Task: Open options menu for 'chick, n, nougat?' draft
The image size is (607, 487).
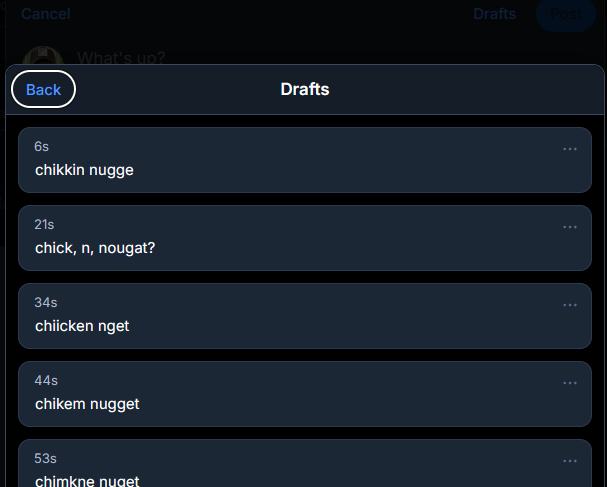Action: pos(569,227)
